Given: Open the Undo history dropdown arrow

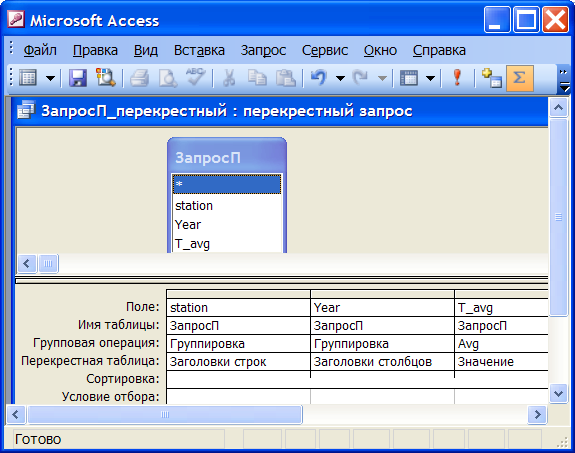Looking at the screenshot, I should point(340,78).
